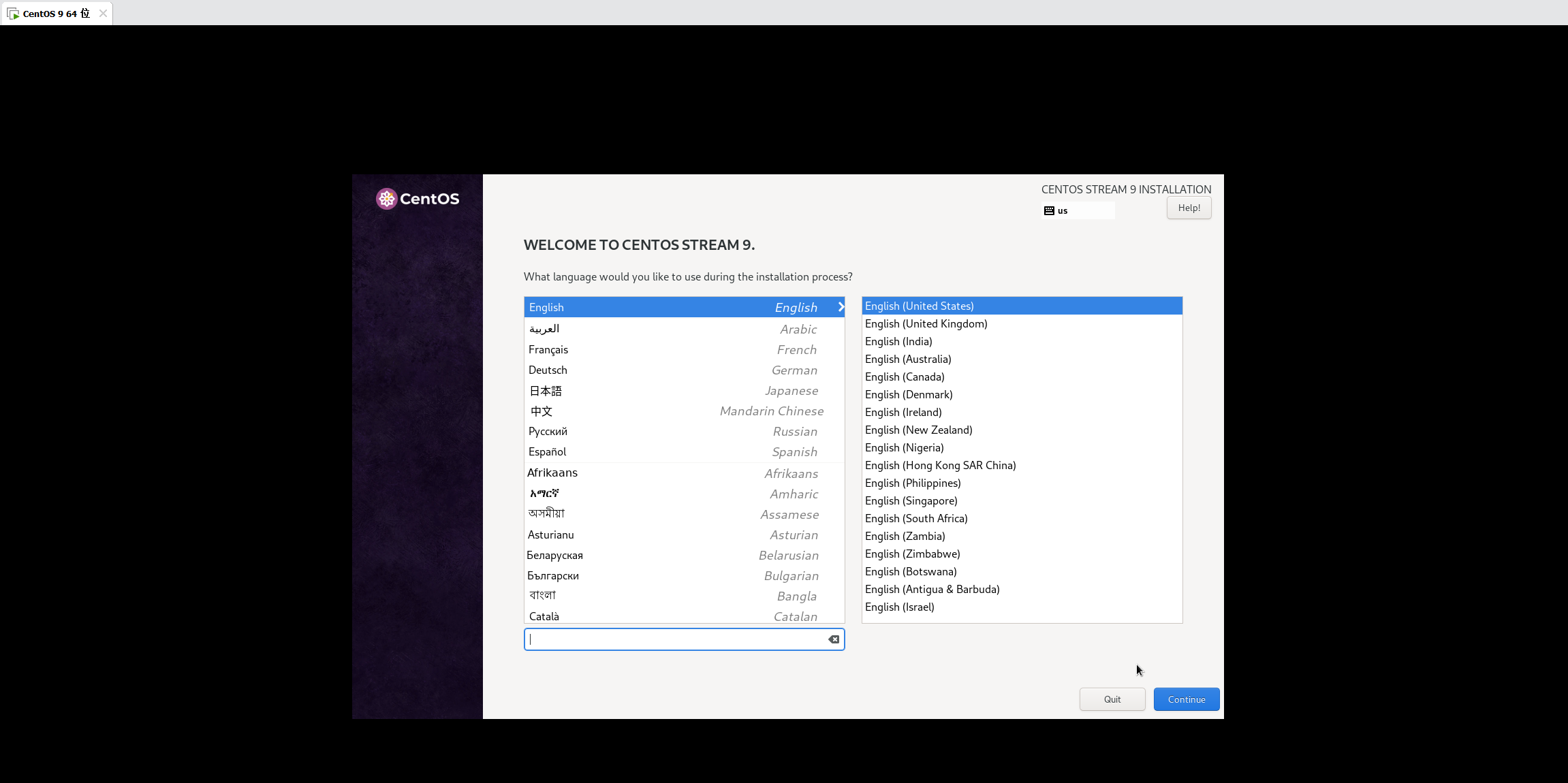Select Mandarin Chinese language
The width and height of the screenshot is (1568, 783).
pyautogui.click(x=684, y=411)
